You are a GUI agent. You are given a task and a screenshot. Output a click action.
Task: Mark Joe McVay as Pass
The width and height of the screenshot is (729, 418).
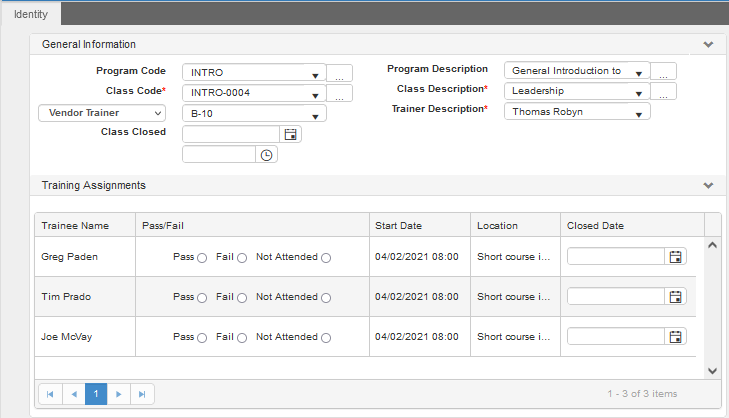point(202,338)
